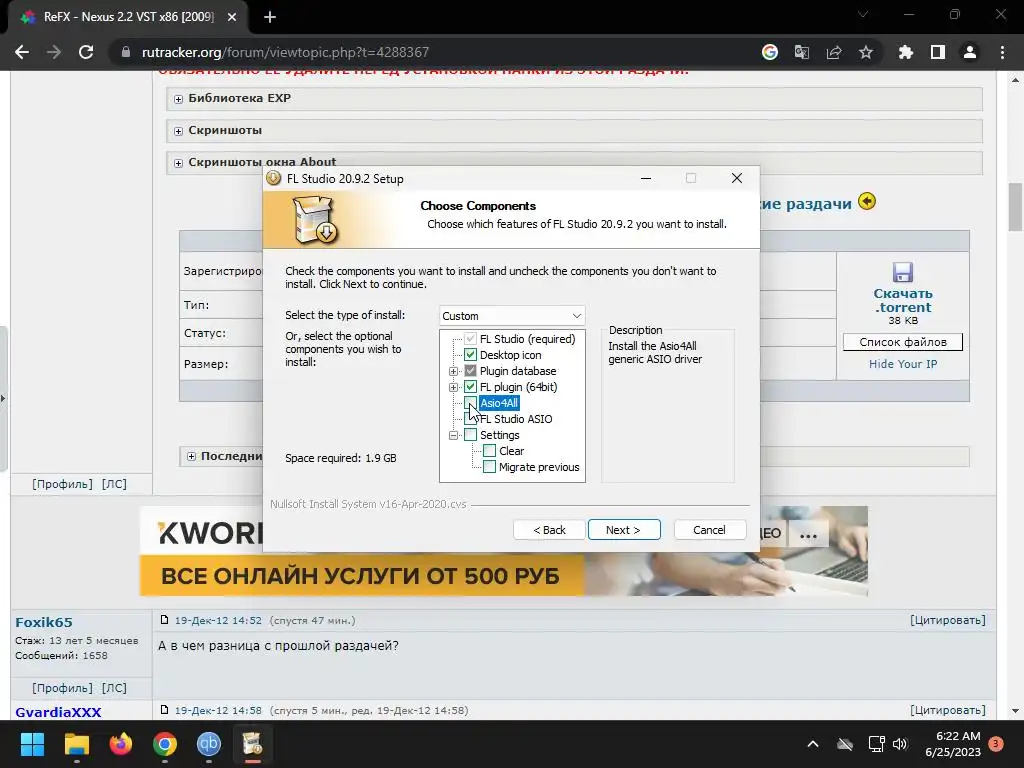The width and height of the screenshot is (1024, 768).
Task: Launch Firefox from taskbar
Action: click(121, 744)
